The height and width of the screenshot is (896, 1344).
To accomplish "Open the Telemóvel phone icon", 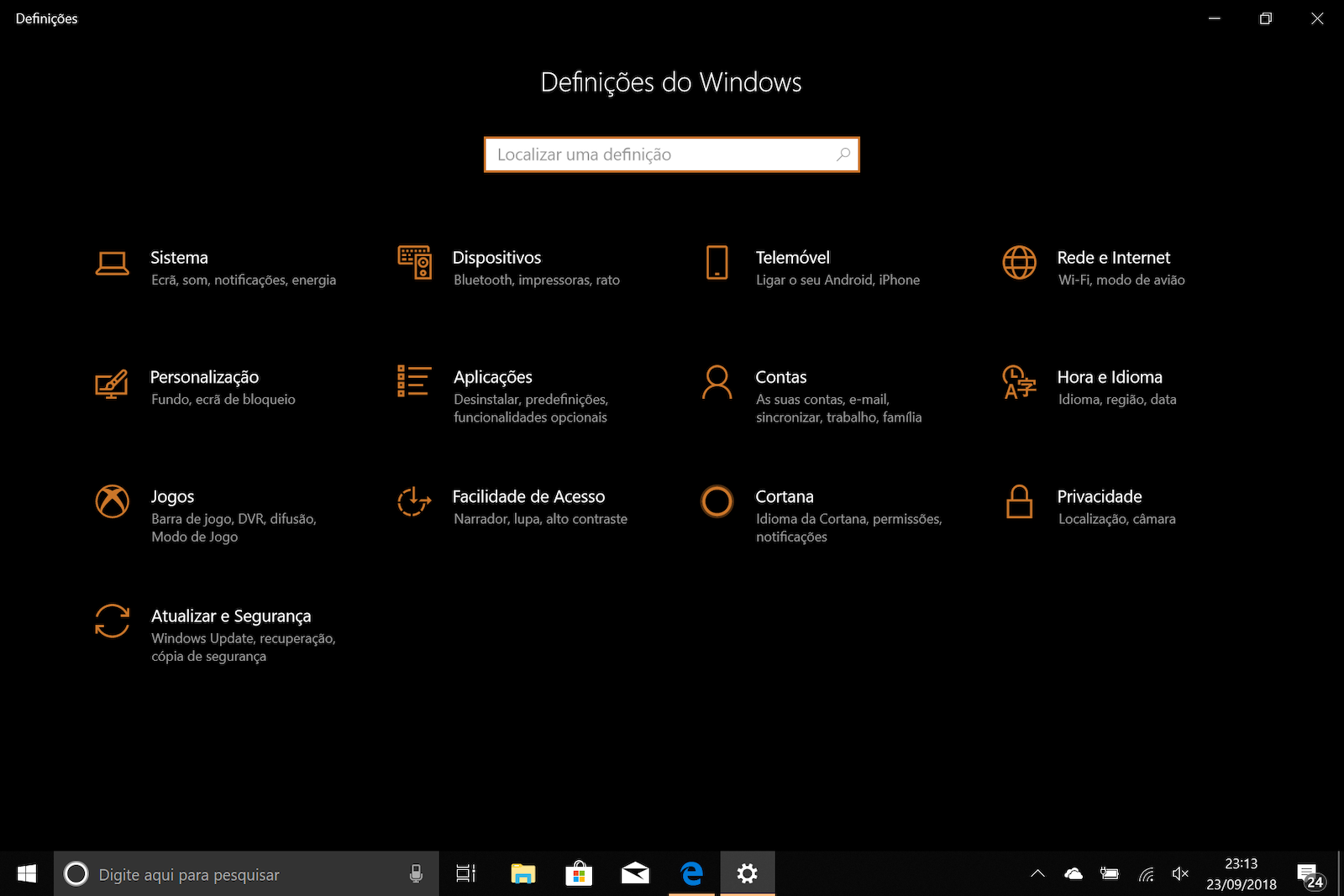I will tap(717, 263).
